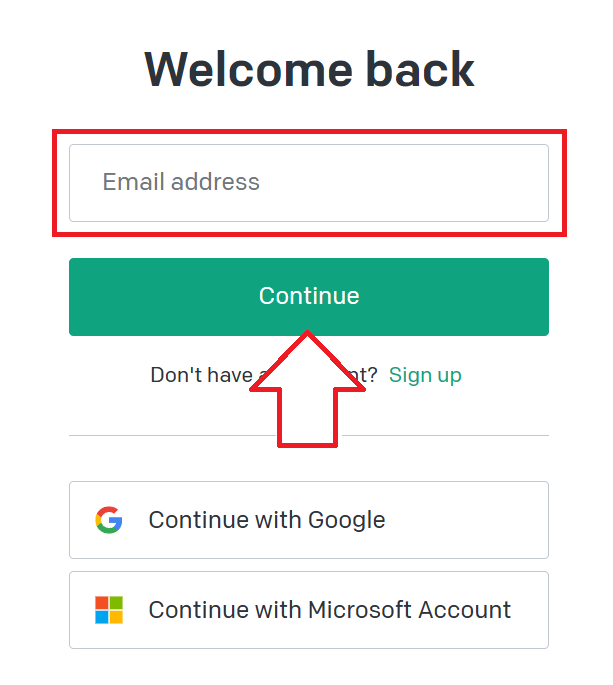Click the horizontal divider line

309,436
